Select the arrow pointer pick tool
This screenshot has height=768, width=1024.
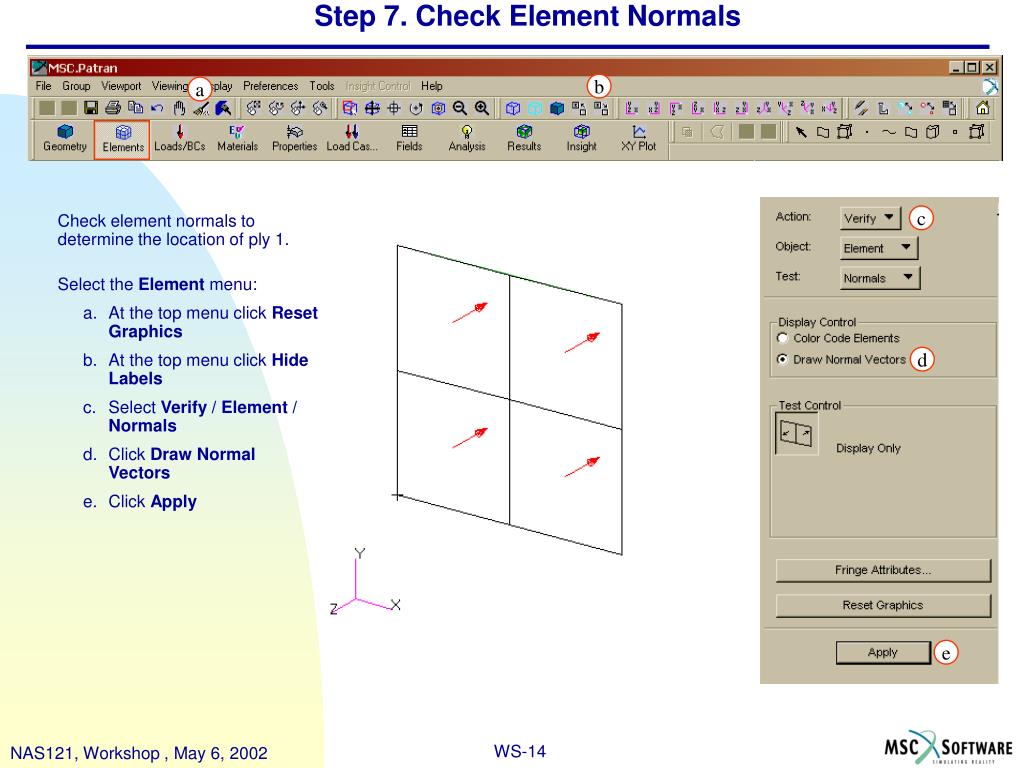[801, 132]
